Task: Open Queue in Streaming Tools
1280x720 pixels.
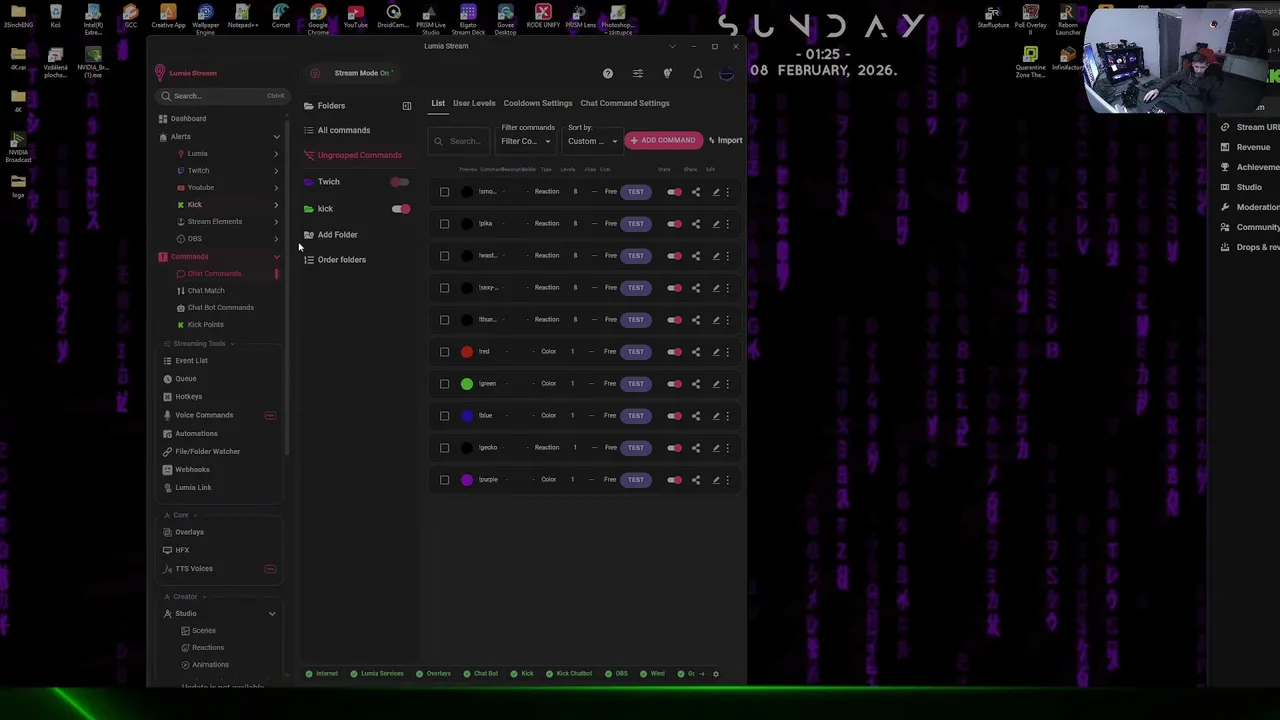Action: coord(185,378)
